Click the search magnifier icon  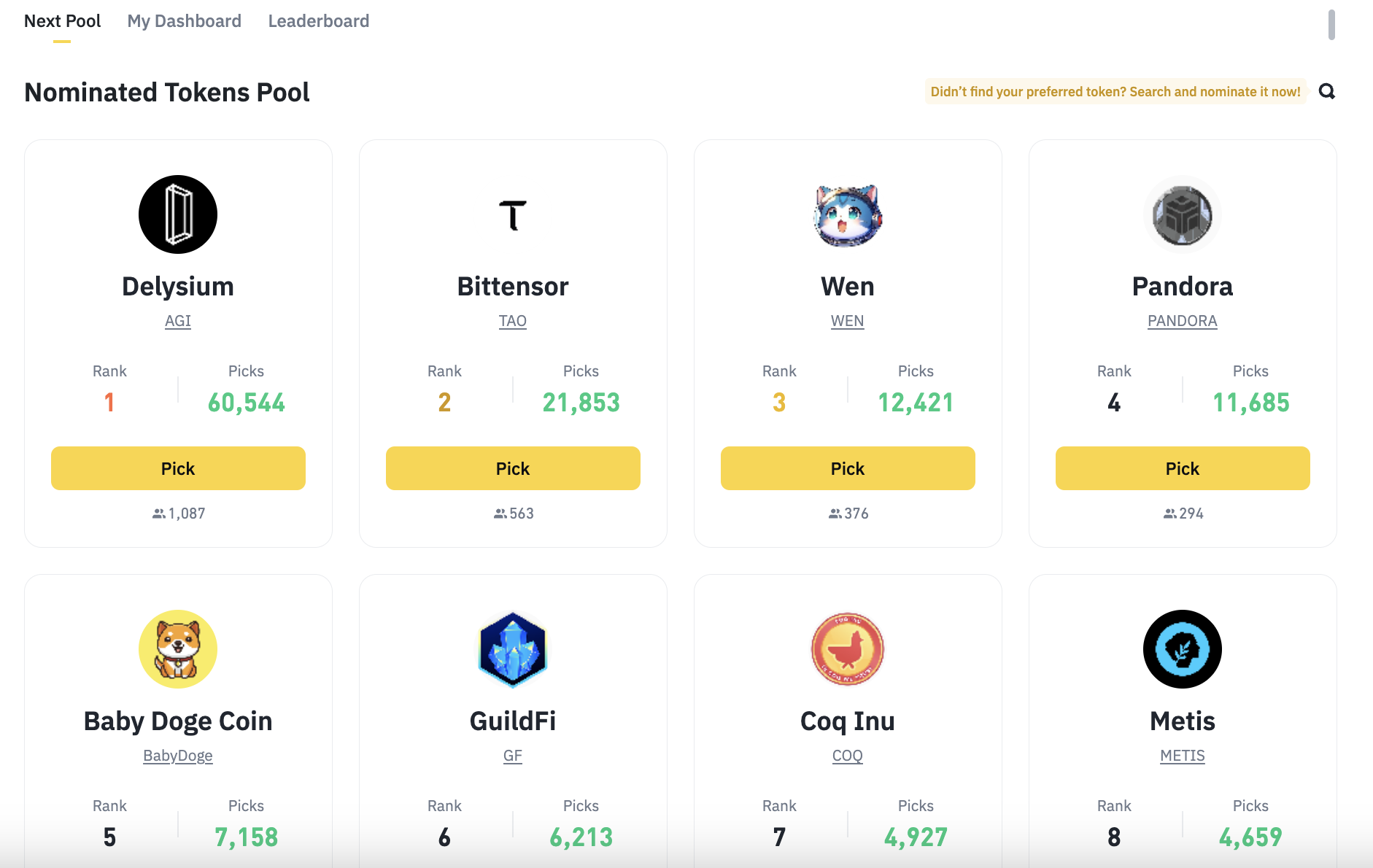1327,91
